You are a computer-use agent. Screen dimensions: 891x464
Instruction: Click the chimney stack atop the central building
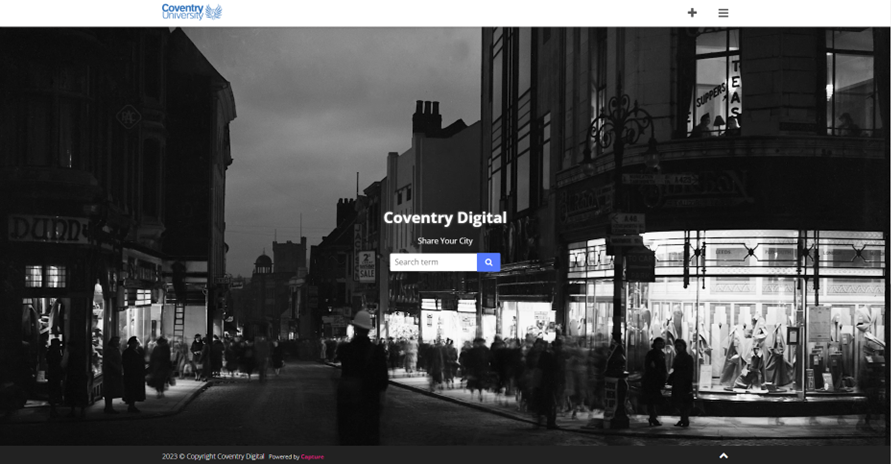[x=427, y=117]
